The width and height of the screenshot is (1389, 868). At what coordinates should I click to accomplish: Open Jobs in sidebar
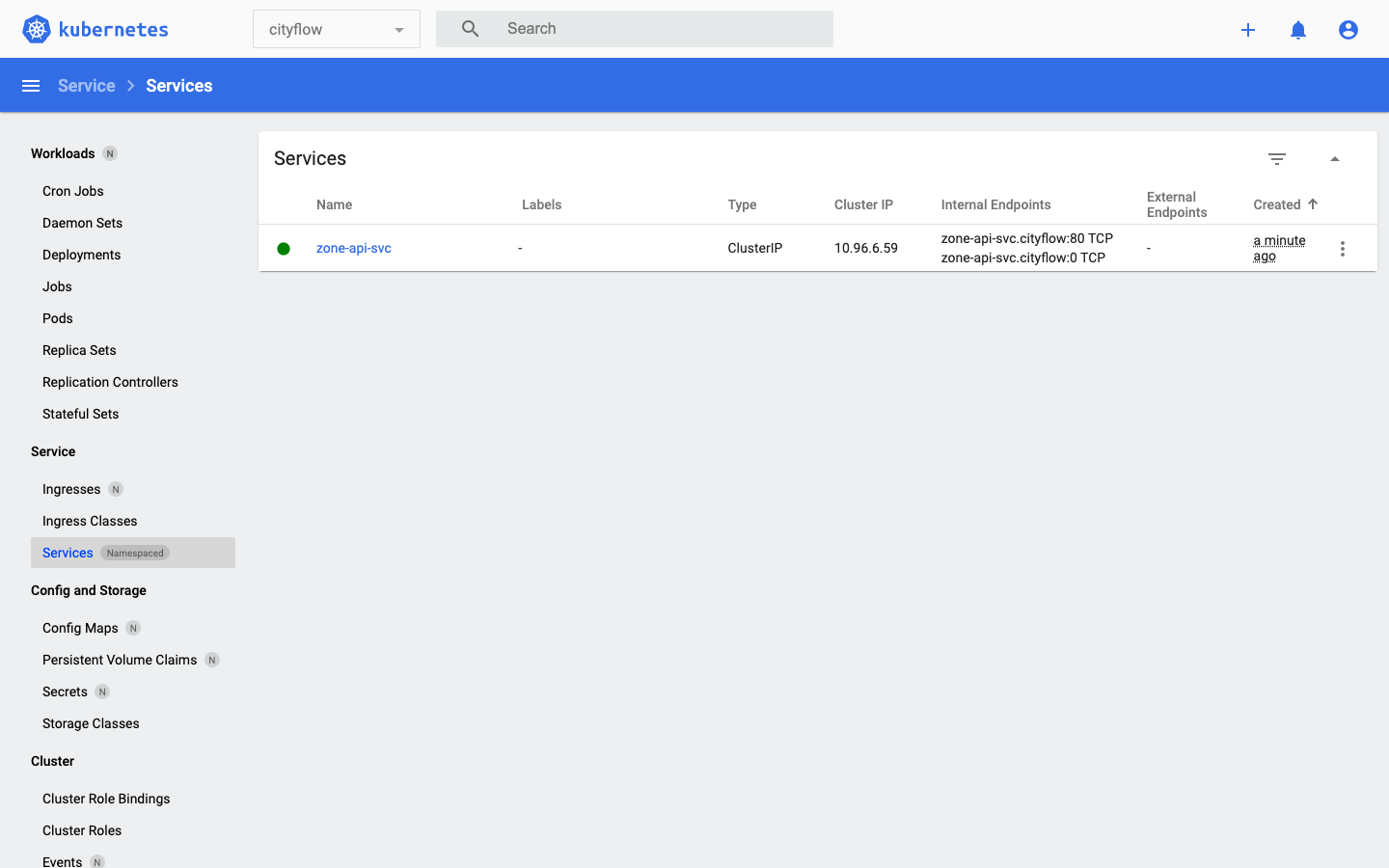tap(57, 286)
